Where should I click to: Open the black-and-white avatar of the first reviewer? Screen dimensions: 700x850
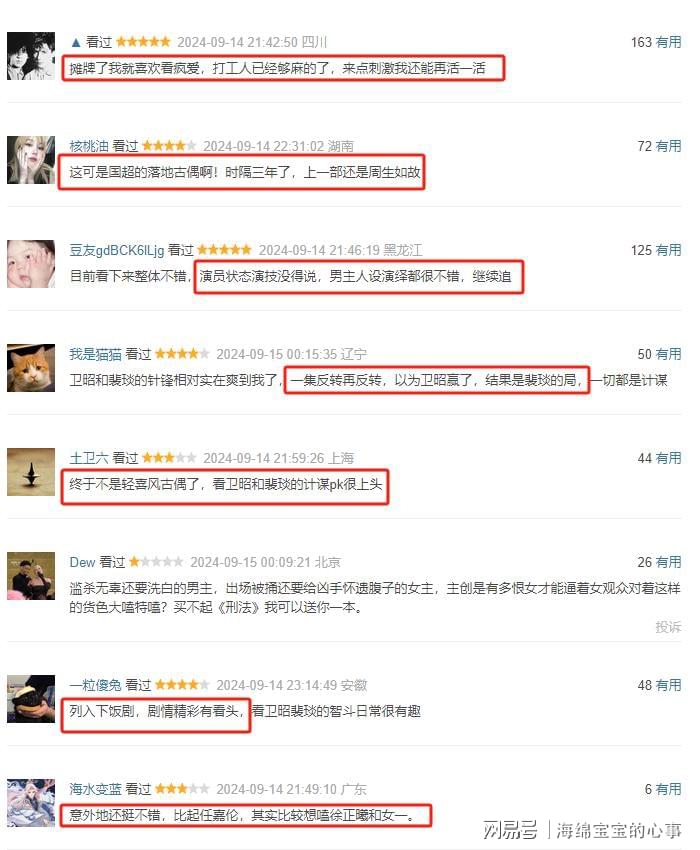(x=31, y=56)
